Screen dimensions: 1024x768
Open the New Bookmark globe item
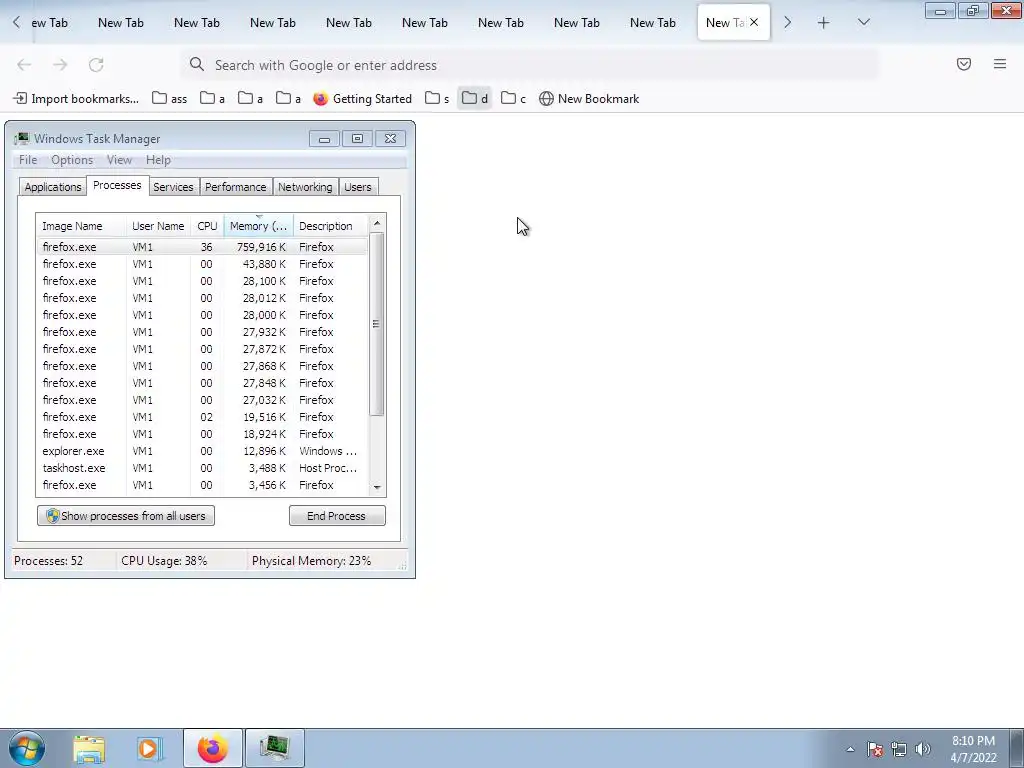tap(589, 99)
